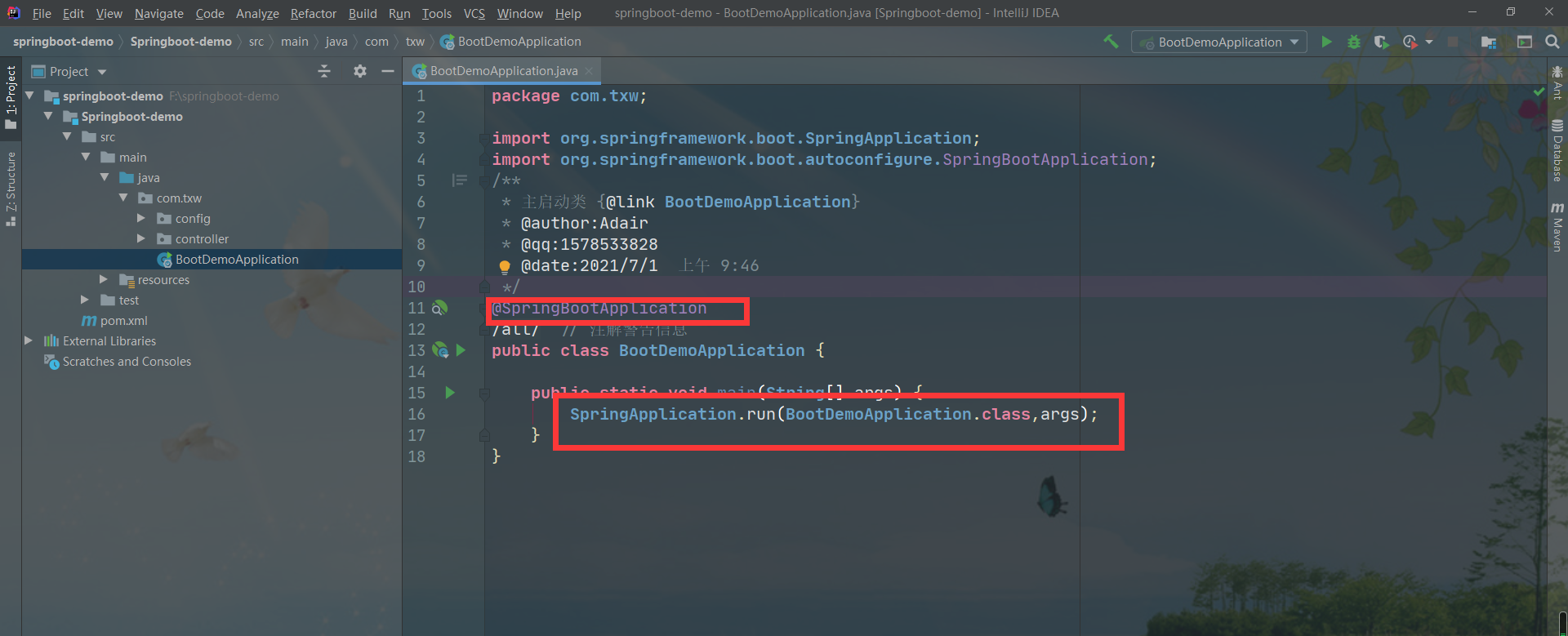Open Project Structure icon in toolbar
Image resolution: width=1568 pixels, height=636 pixels.
point(1489,42)
